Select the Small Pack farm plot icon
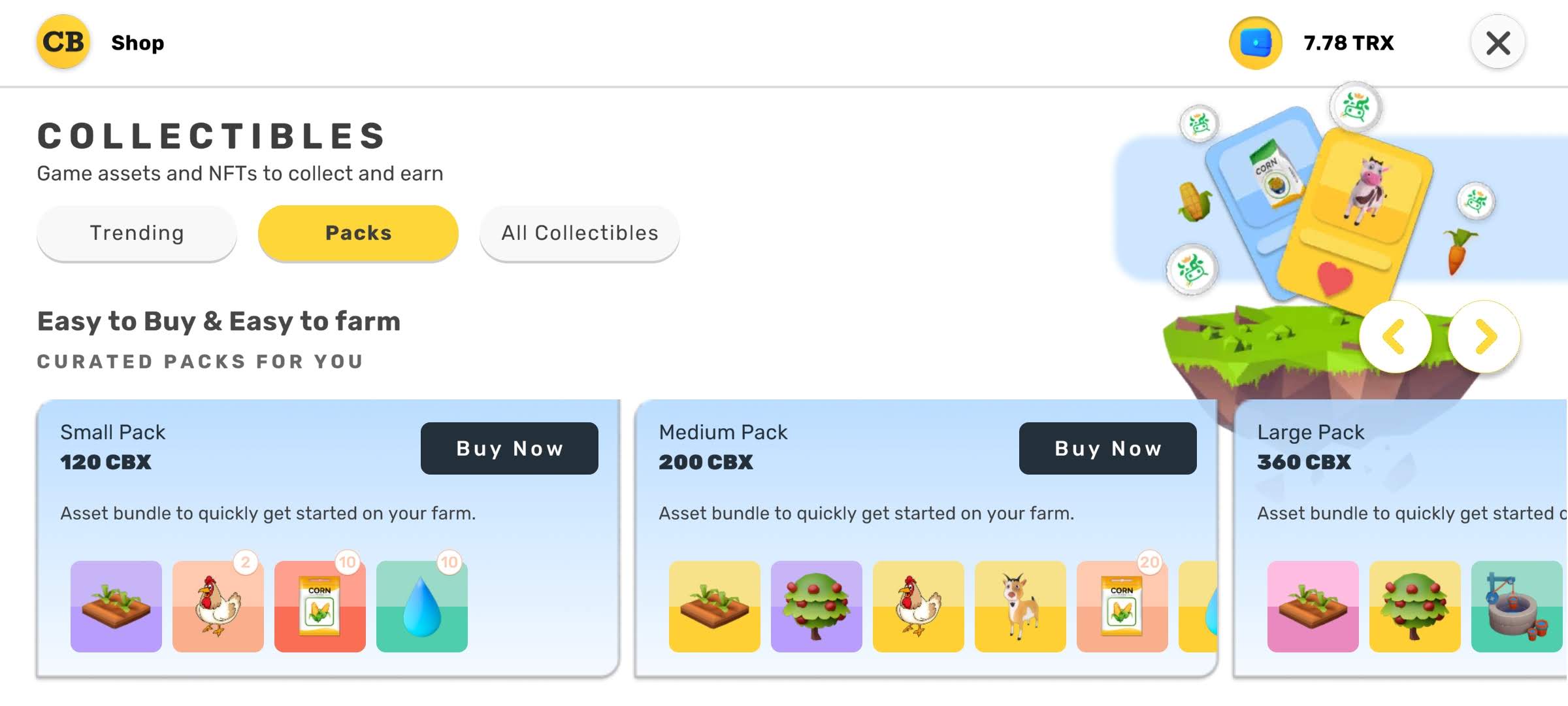The image size is (1568, 706). (116, 606)
